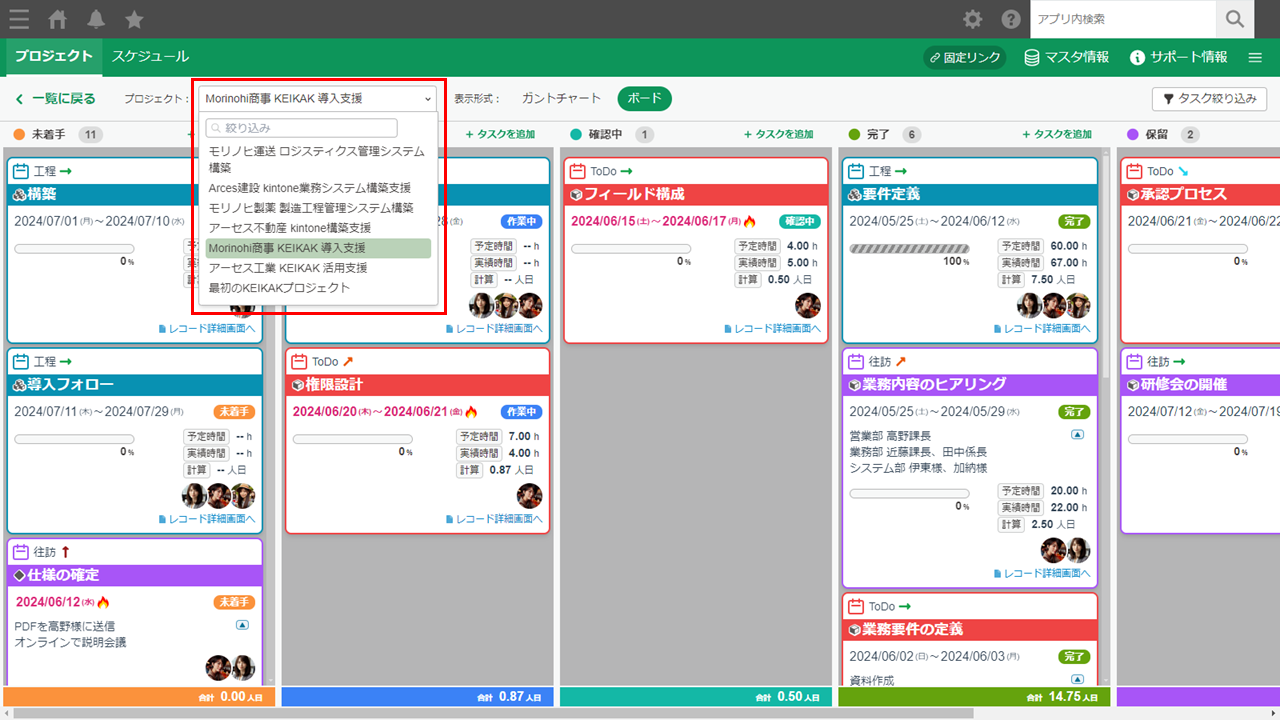1280x720 pixels.
Task: Click the calendar icon on 業務内容のヒアリング card
Action: click(x=855, y=361)
